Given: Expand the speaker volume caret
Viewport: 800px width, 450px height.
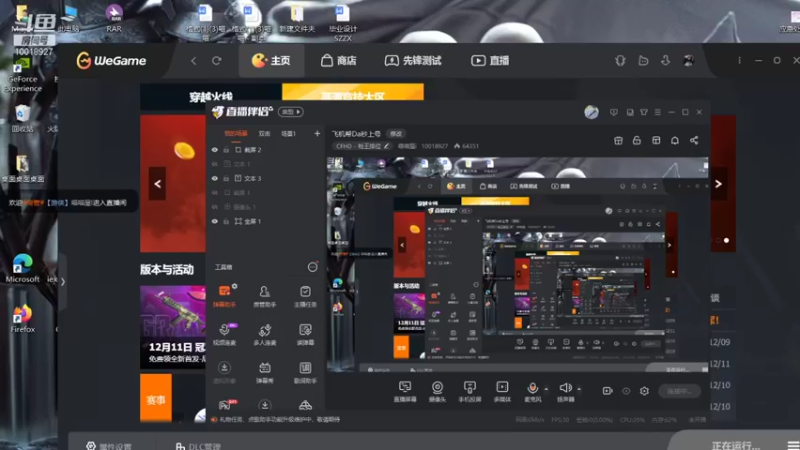Looking at the screenshot, I should coord(579,389).
